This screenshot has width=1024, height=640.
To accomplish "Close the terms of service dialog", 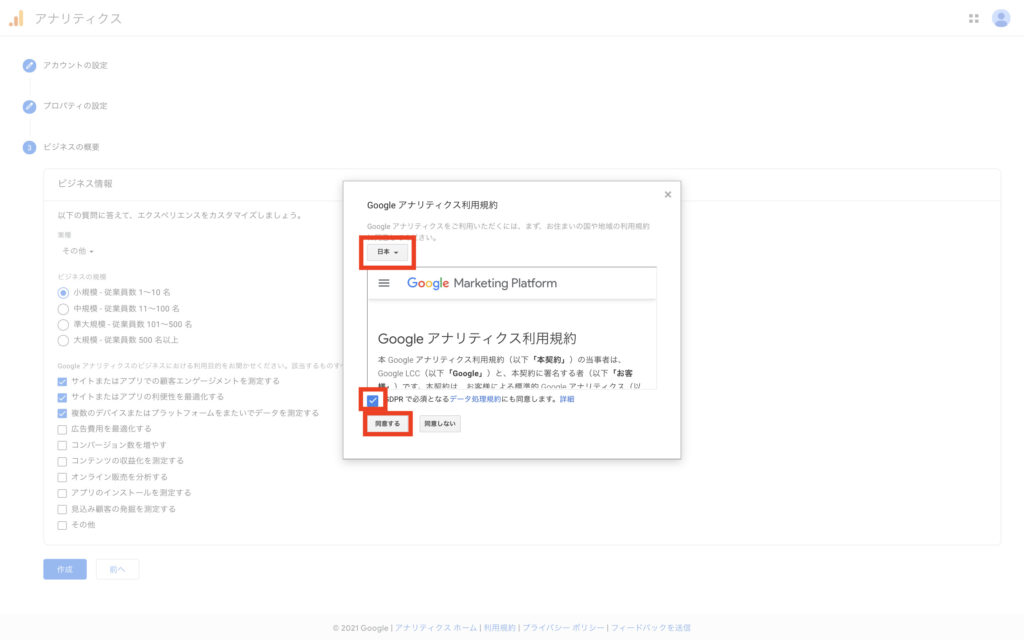I will (x=667, y=195).
